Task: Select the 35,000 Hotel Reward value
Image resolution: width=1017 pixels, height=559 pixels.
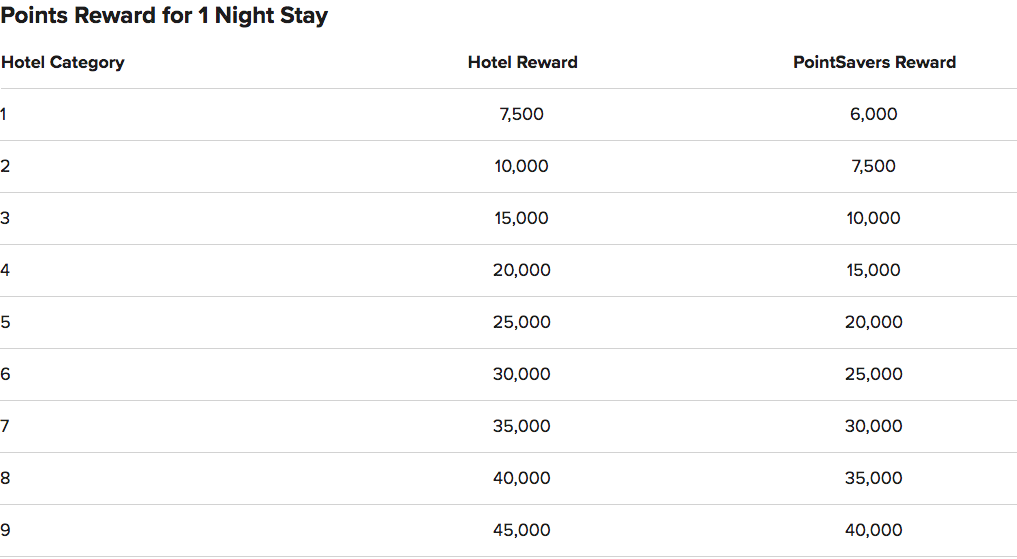Action: [521, 426]
